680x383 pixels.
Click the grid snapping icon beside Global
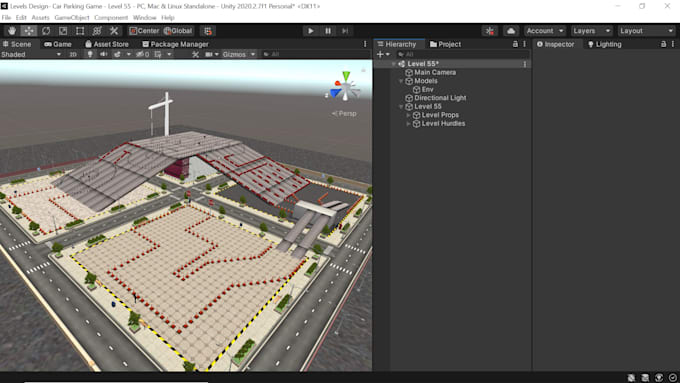click(x=208, y=31)
